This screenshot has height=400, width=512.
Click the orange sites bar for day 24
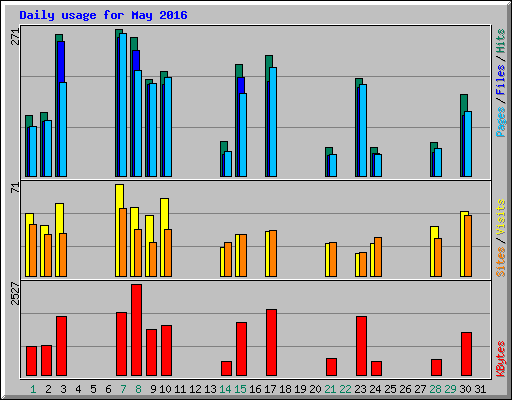click(x=378, y=257)
